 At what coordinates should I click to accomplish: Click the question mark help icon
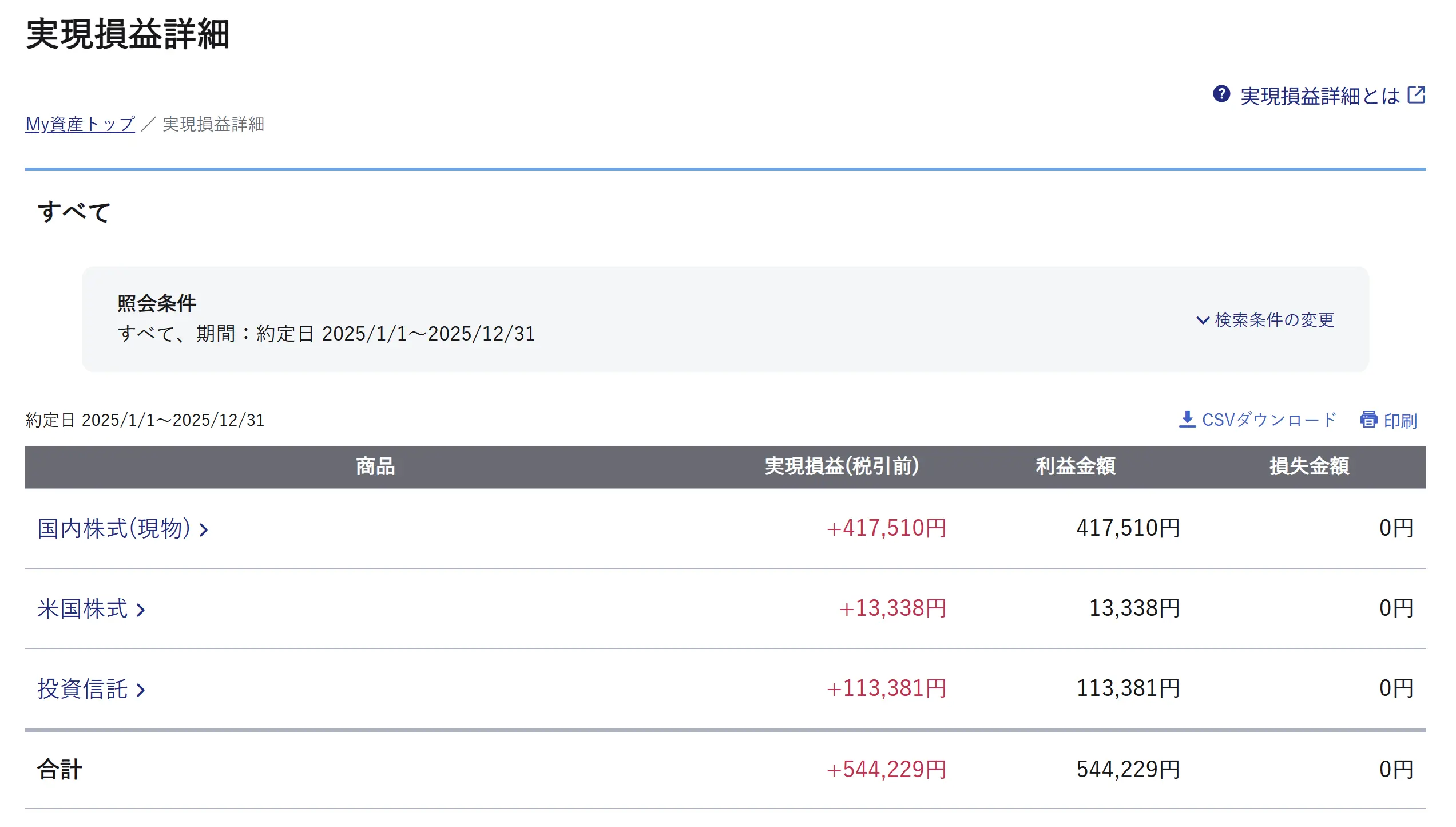coord(1221,94)
